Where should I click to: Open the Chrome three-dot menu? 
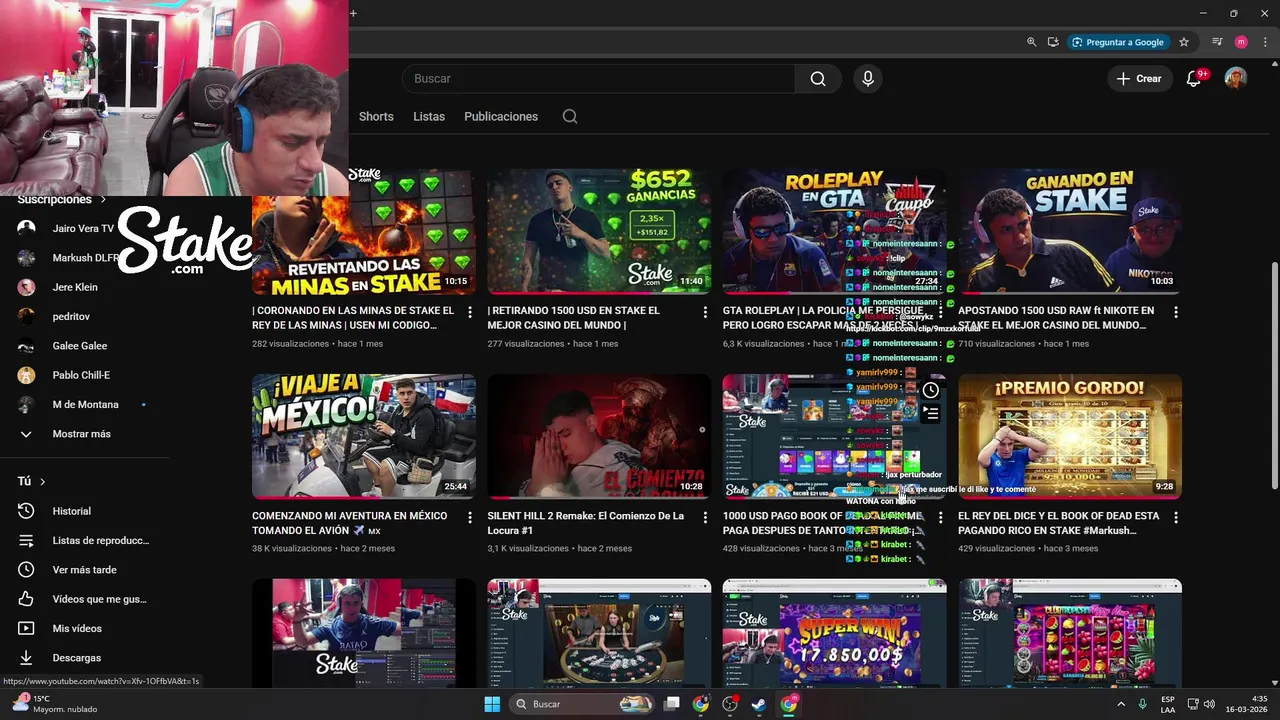(1264, 42)
